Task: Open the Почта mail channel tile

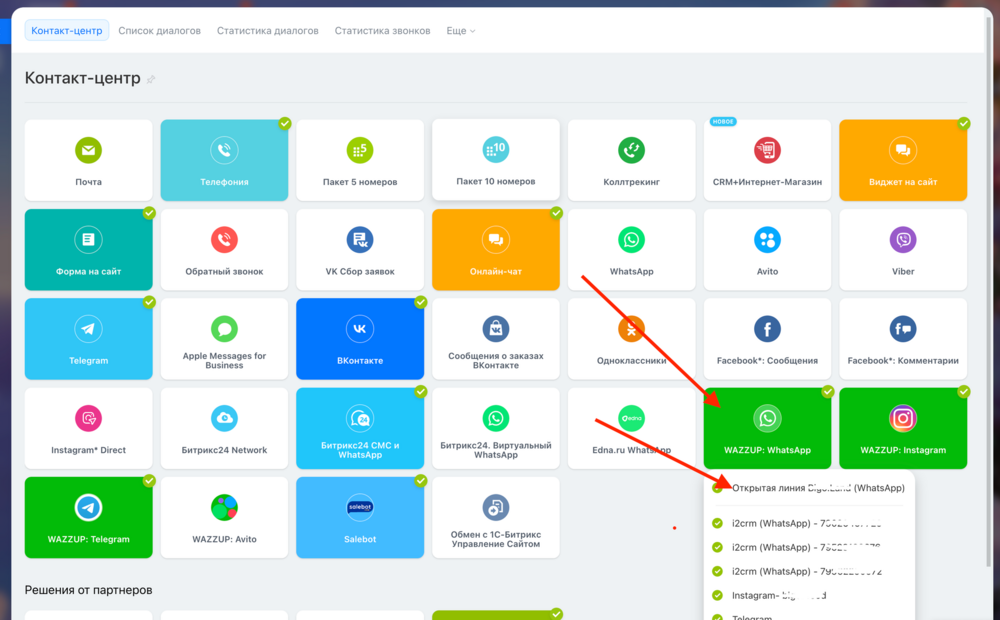Action: coord(89,160)
